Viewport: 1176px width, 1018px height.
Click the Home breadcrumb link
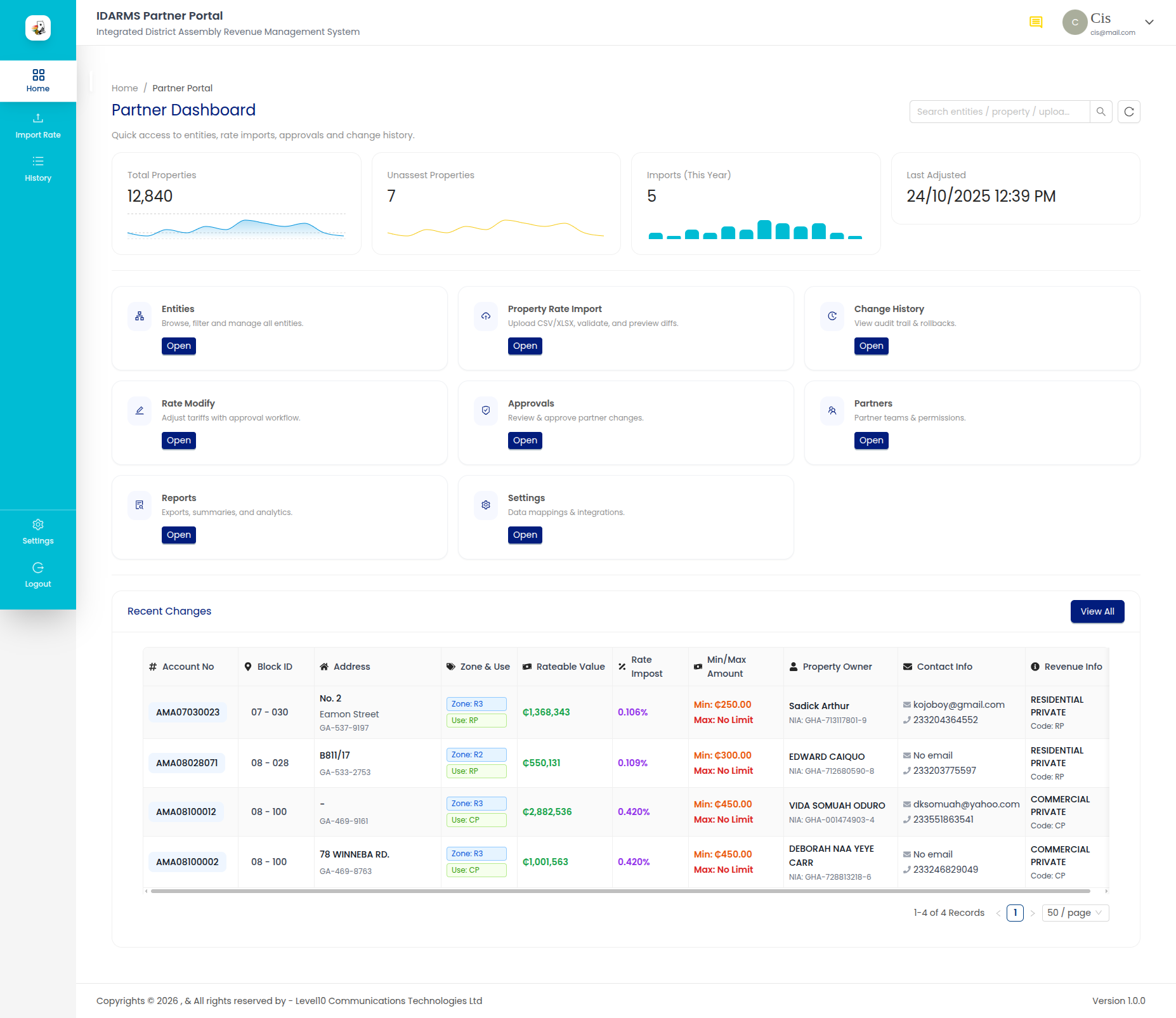point(125,88)
